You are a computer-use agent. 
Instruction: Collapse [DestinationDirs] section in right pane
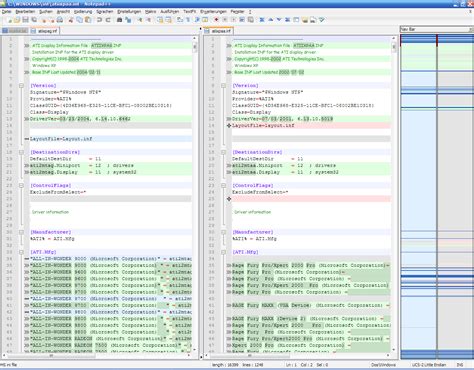pos(224,152)
